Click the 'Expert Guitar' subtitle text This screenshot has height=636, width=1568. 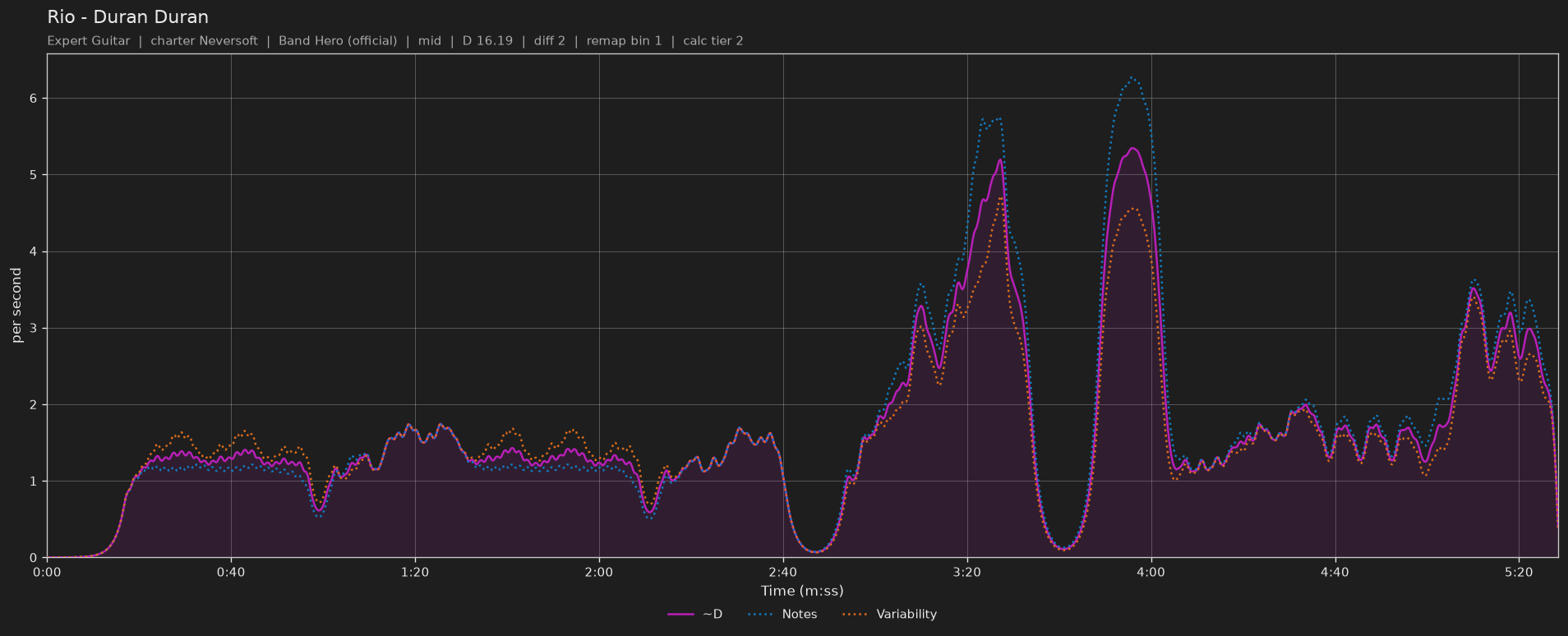click(89, 41)
